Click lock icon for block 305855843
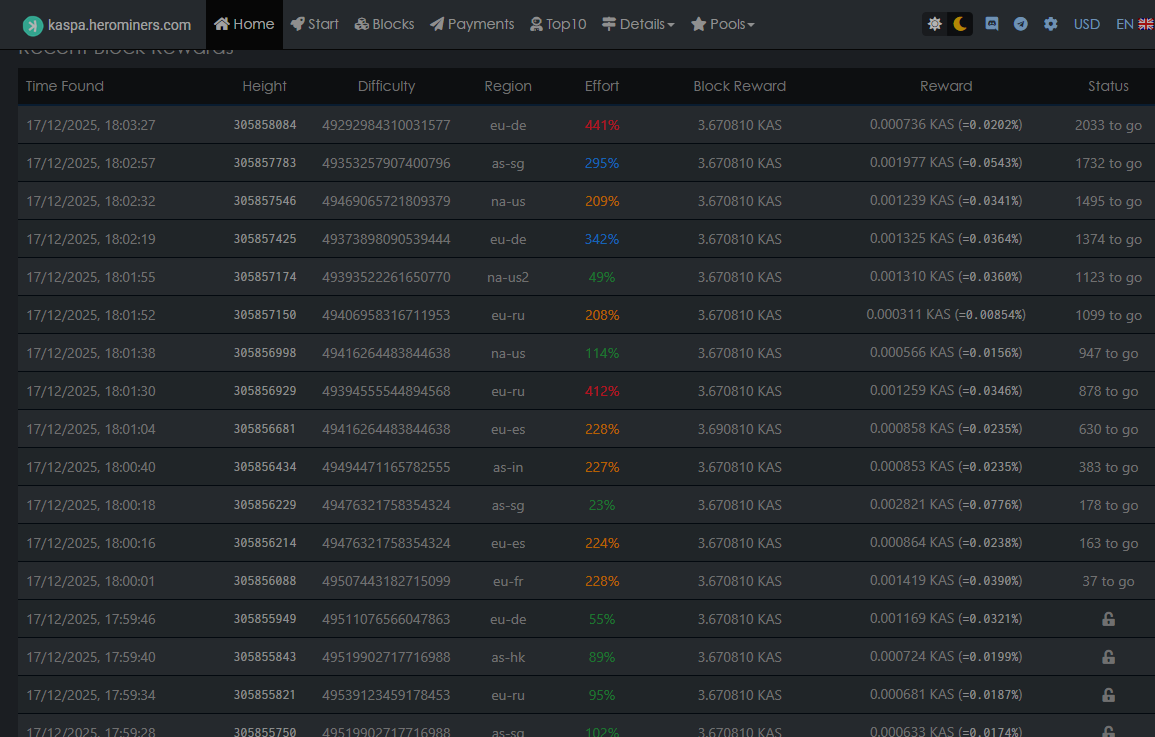 coord(1108,657)
